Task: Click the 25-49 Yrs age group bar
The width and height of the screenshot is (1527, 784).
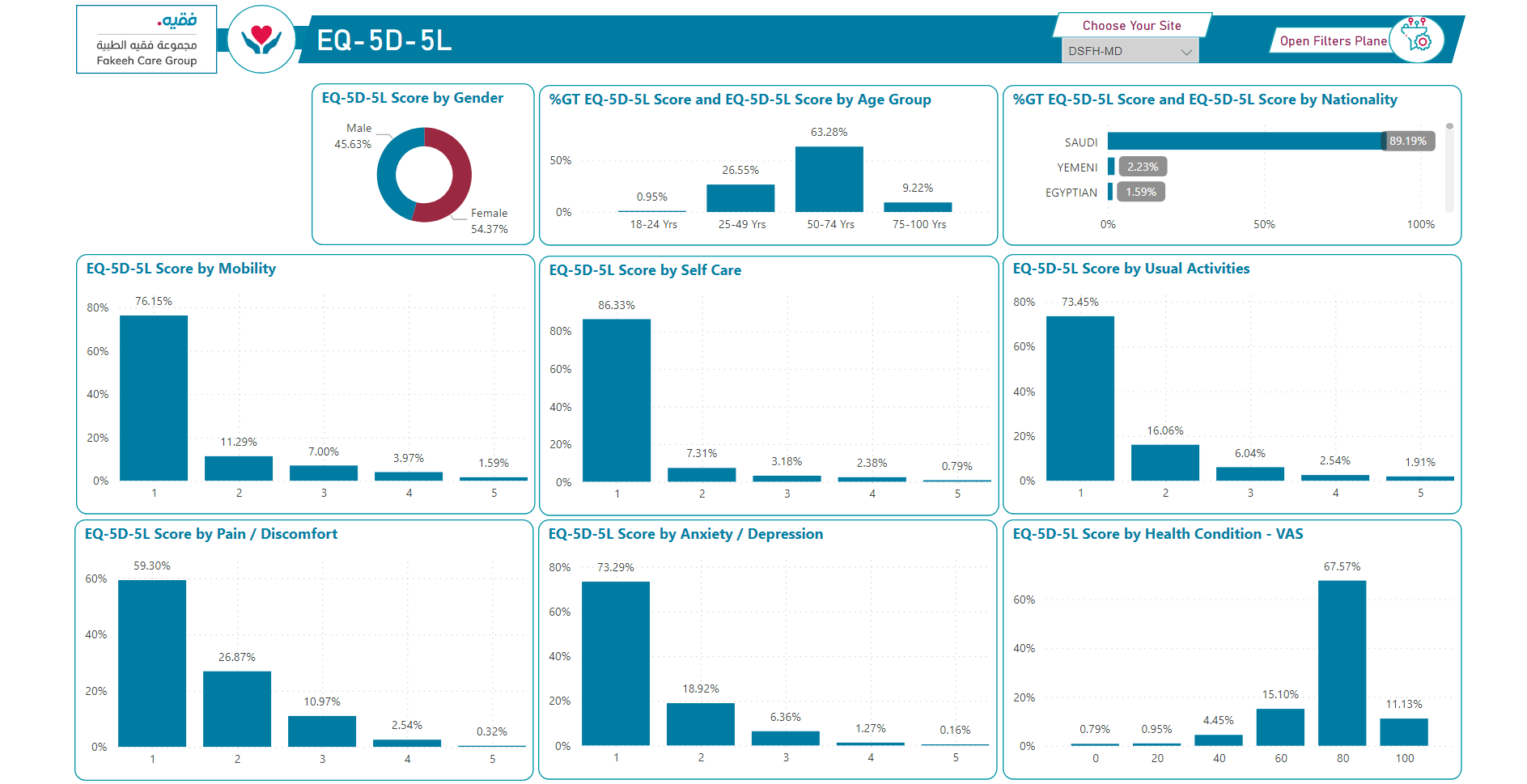Action: pyautogui.click(x=740, y=198)
